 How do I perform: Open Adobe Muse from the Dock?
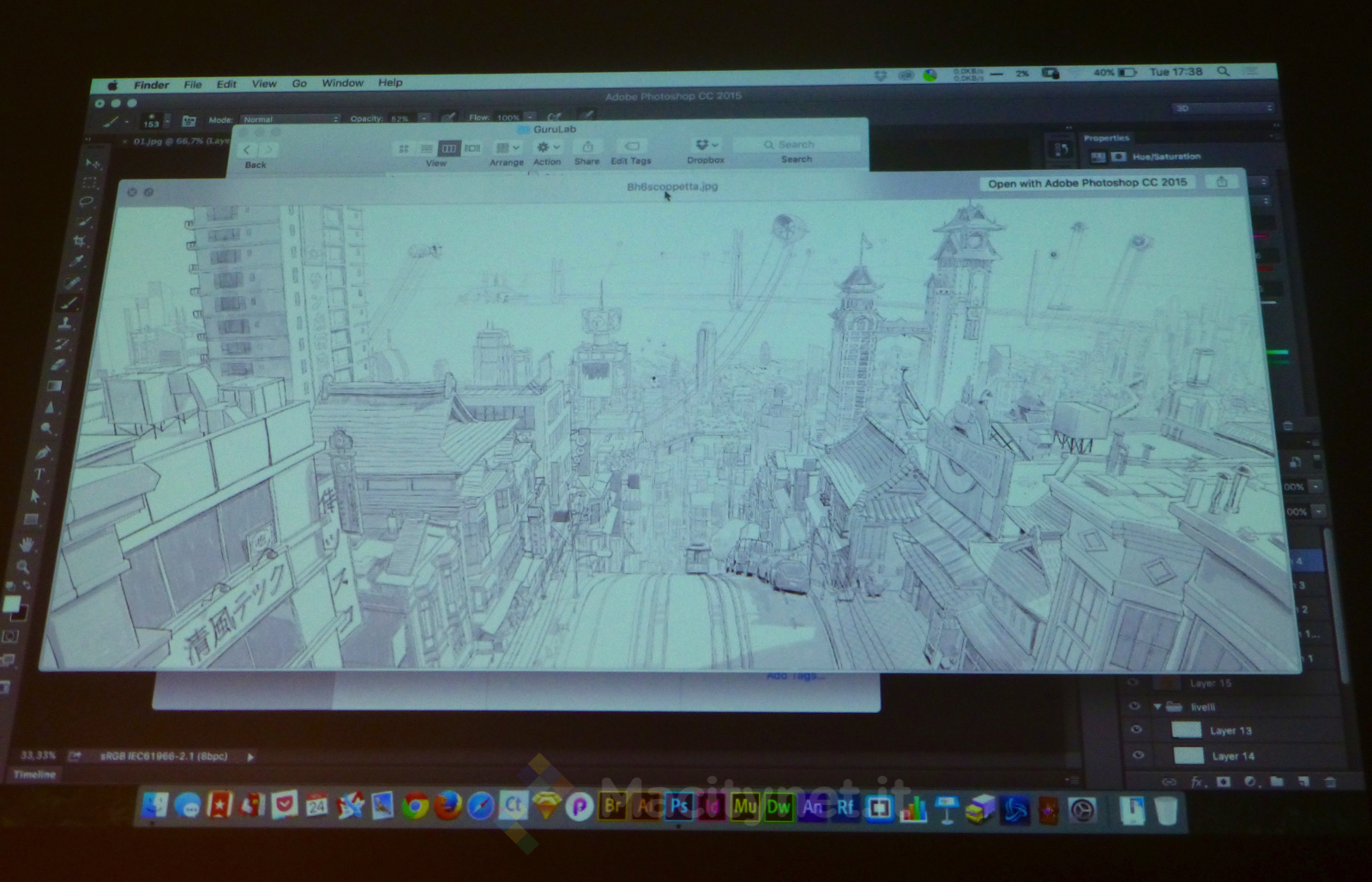[x=745, y=807]
